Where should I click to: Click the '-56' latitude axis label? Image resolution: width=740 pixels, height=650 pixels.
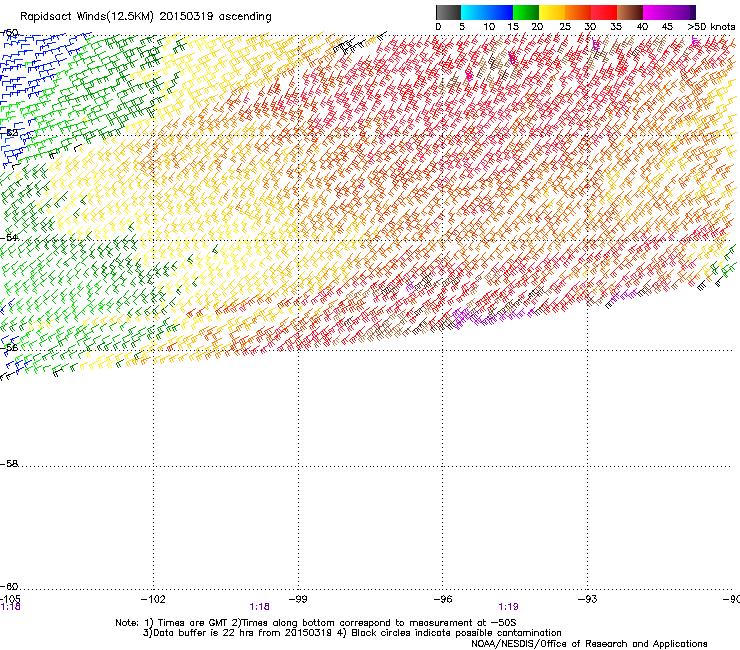click(9, 348)
